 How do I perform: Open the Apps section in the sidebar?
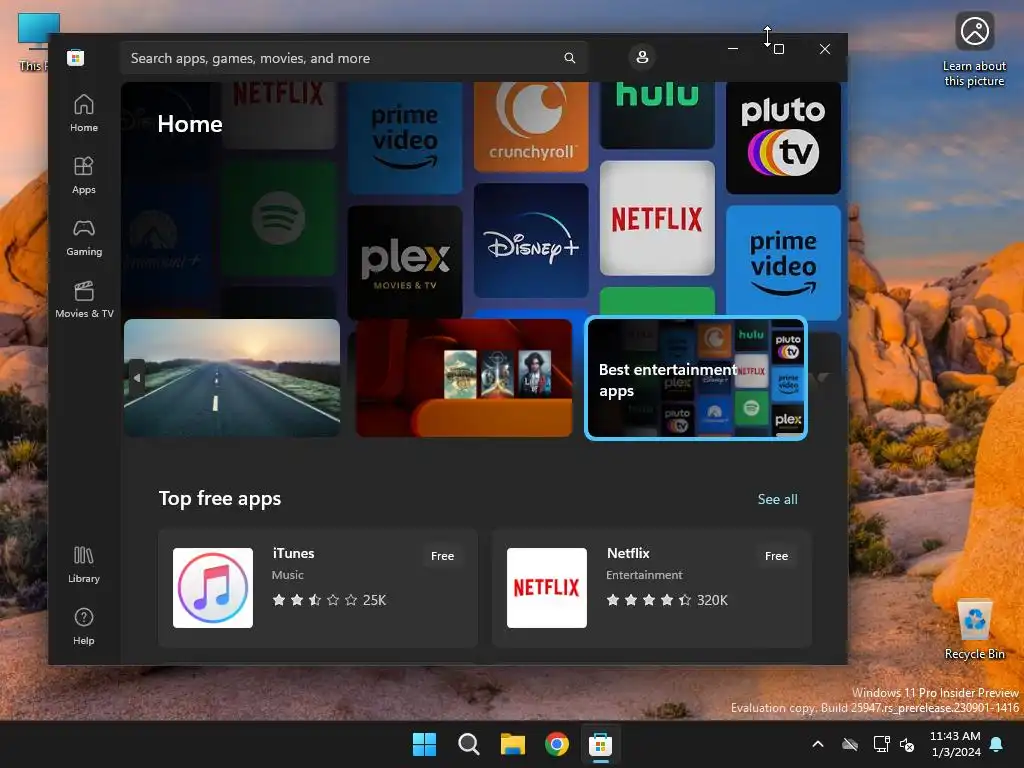tap(84, 175)
